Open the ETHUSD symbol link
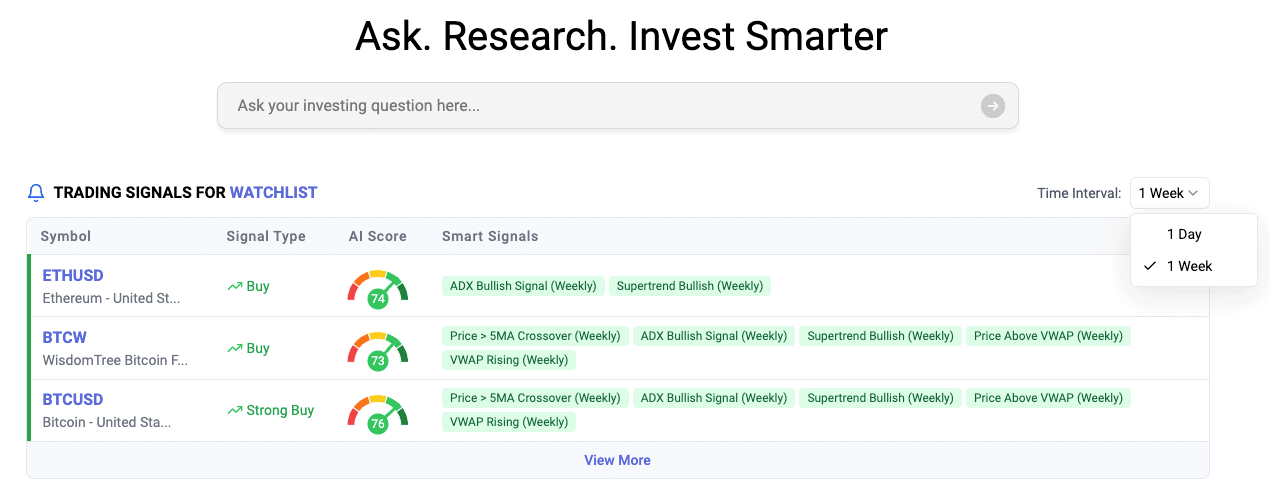The height and width of the screenshot is (499, 1270). 73,276
